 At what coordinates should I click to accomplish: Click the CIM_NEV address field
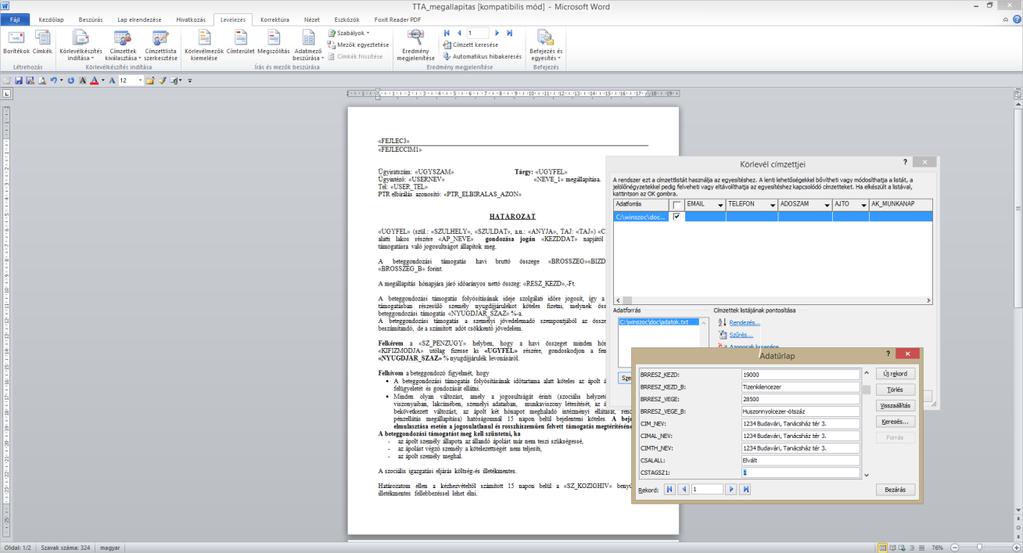[x=801, y=424]
